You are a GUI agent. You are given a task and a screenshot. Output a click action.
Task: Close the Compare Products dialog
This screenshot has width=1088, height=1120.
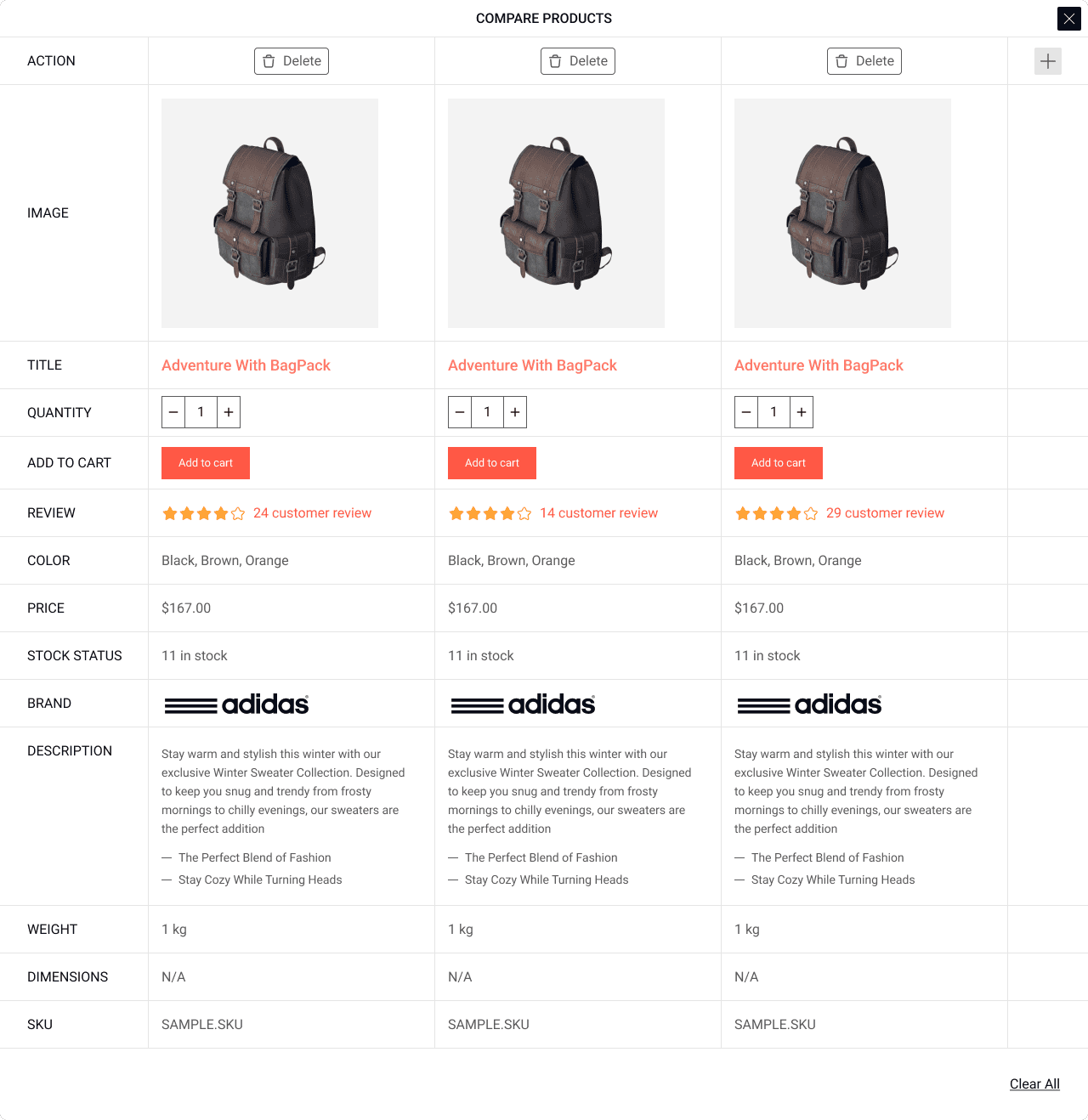click(x=1068, y=19)
